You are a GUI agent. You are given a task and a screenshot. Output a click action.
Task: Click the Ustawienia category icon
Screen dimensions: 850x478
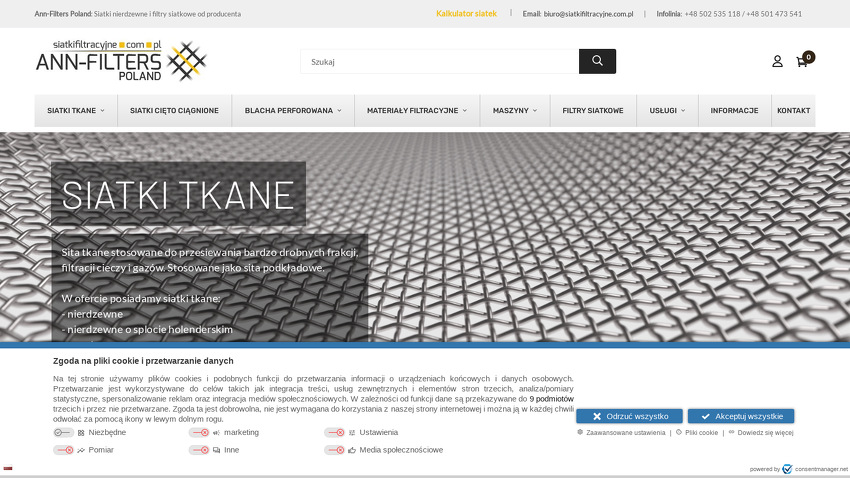[352, 433]
